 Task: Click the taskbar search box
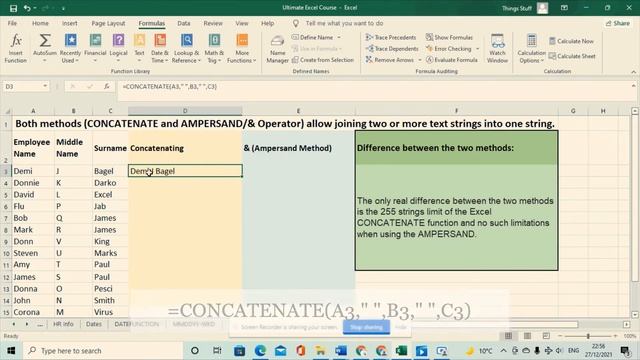click(102, 350)
